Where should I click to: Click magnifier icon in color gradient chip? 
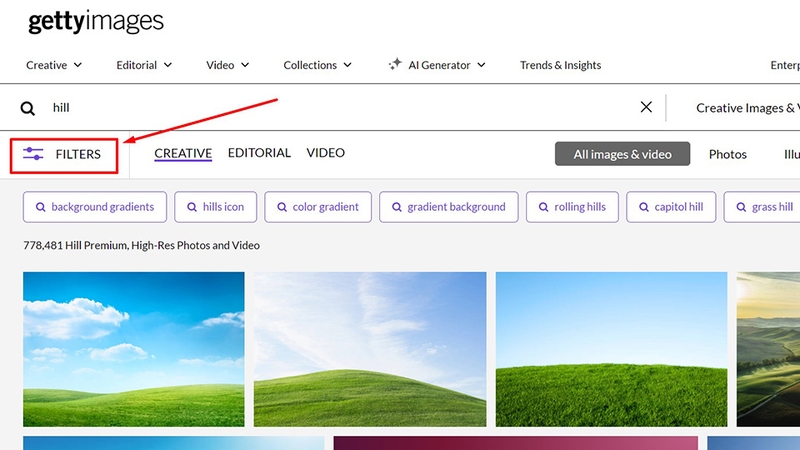coord(282,207)
